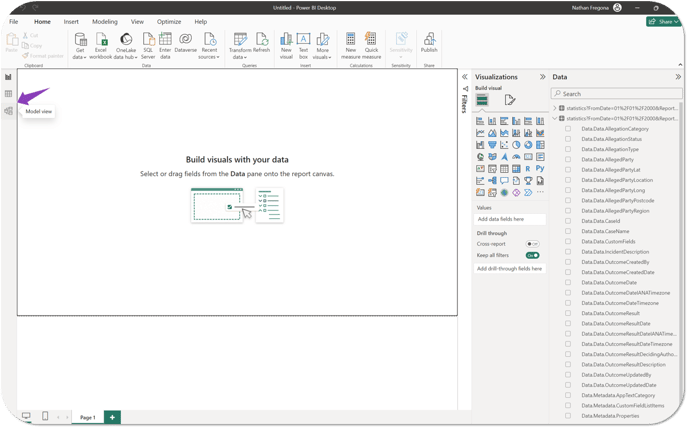
Task: Check Data.Data.CaseName field
Action: (568, 231)
